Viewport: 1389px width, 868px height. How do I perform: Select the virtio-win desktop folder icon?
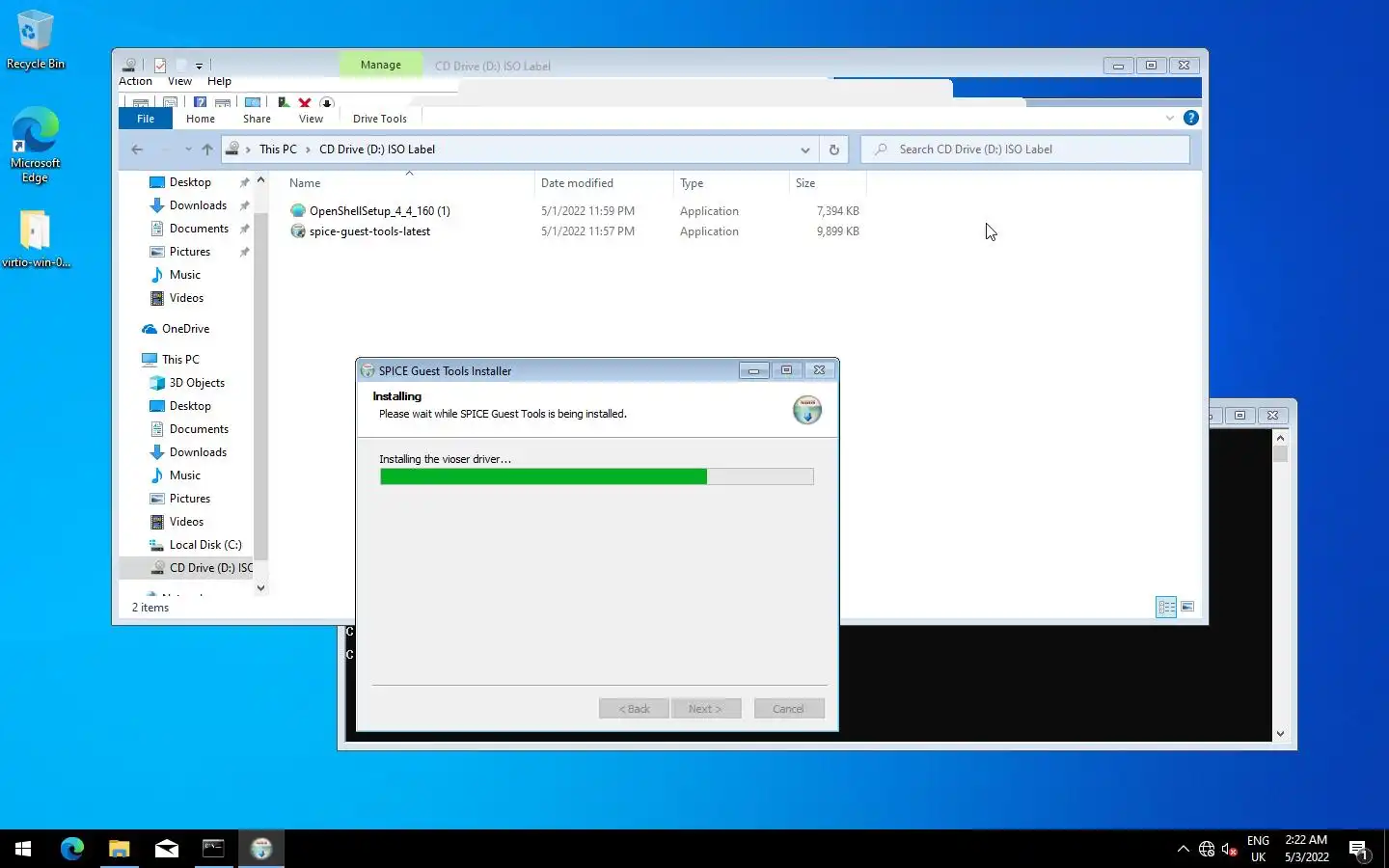(x=36, y=239)
